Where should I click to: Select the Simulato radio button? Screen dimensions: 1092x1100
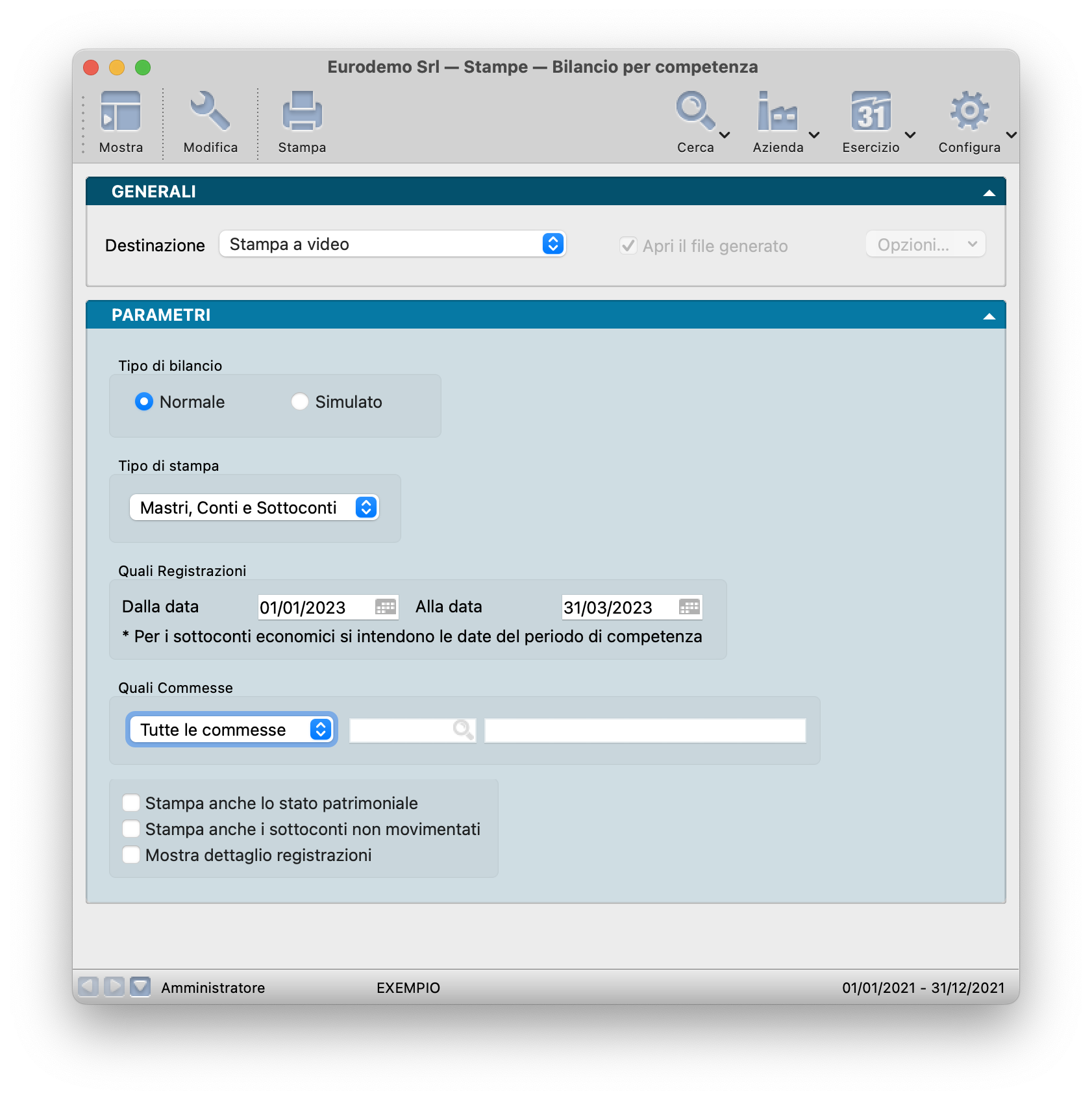(x=300, y=402)
